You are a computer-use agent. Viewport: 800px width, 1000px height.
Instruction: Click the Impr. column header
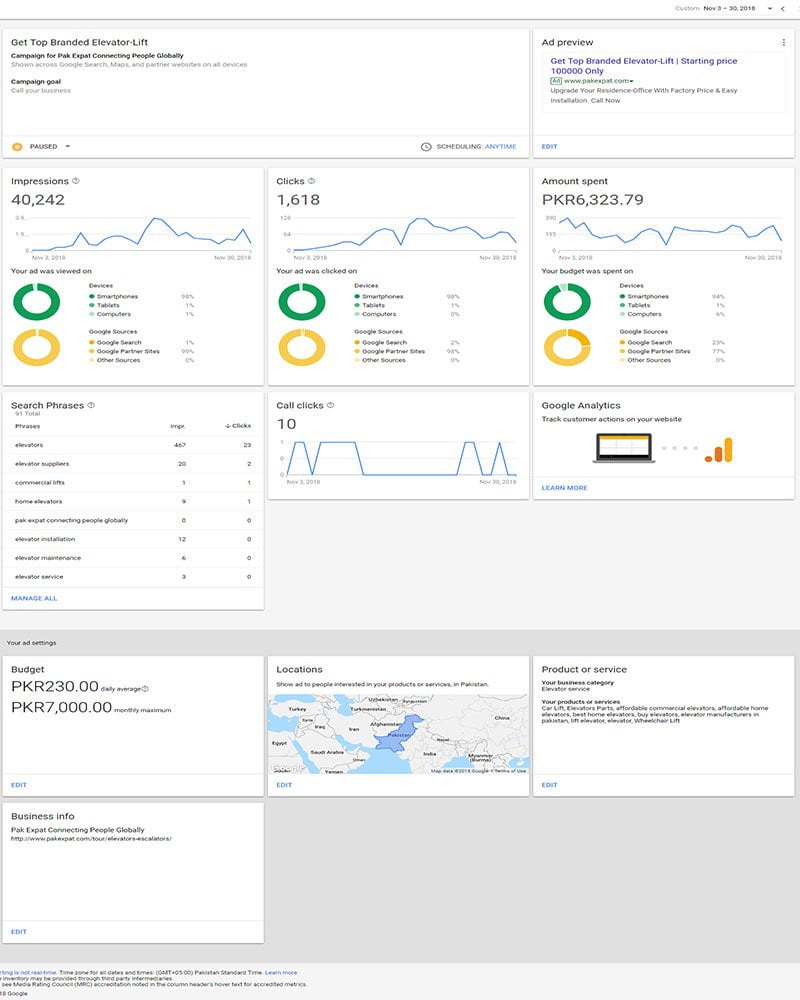coord(178,426)
